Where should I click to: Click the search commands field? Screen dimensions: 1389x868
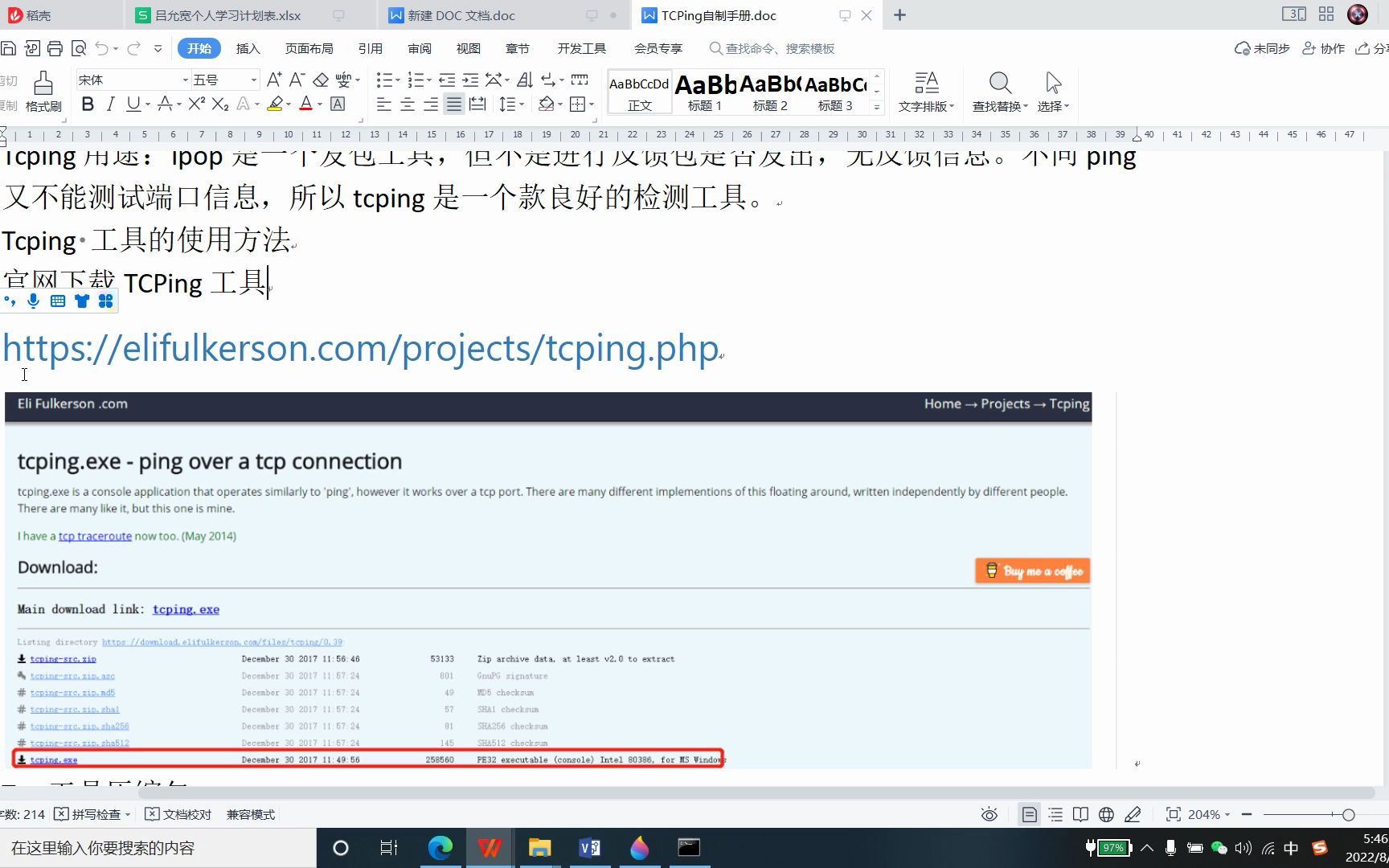click(772, 48)
